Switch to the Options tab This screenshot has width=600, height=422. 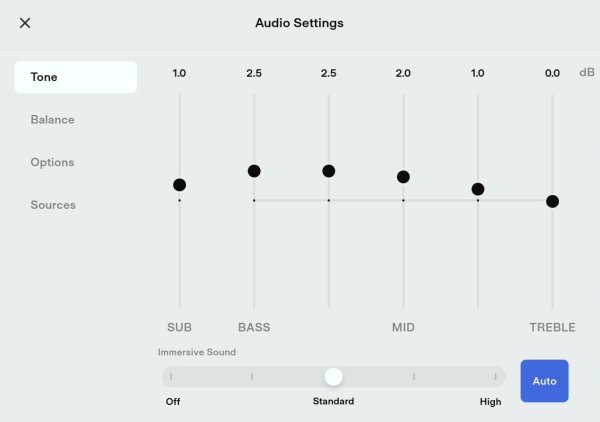(52, 162)
